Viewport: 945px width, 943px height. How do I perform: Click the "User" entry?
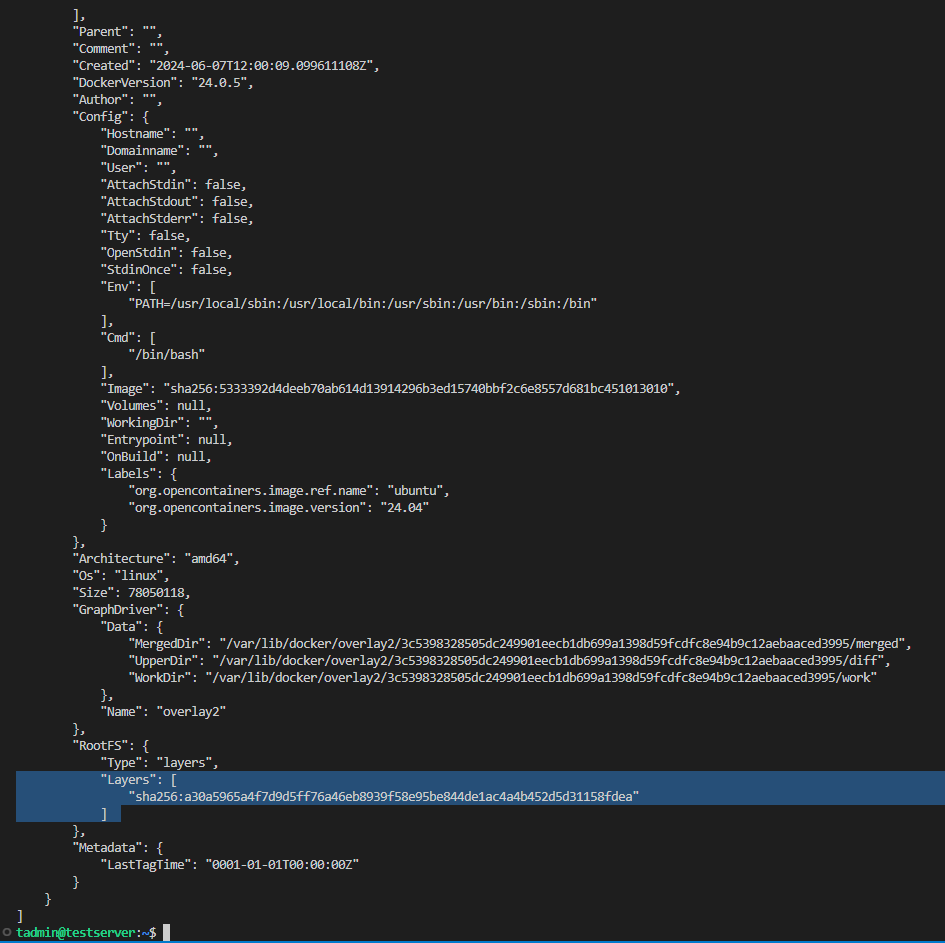tap(139, 168)
